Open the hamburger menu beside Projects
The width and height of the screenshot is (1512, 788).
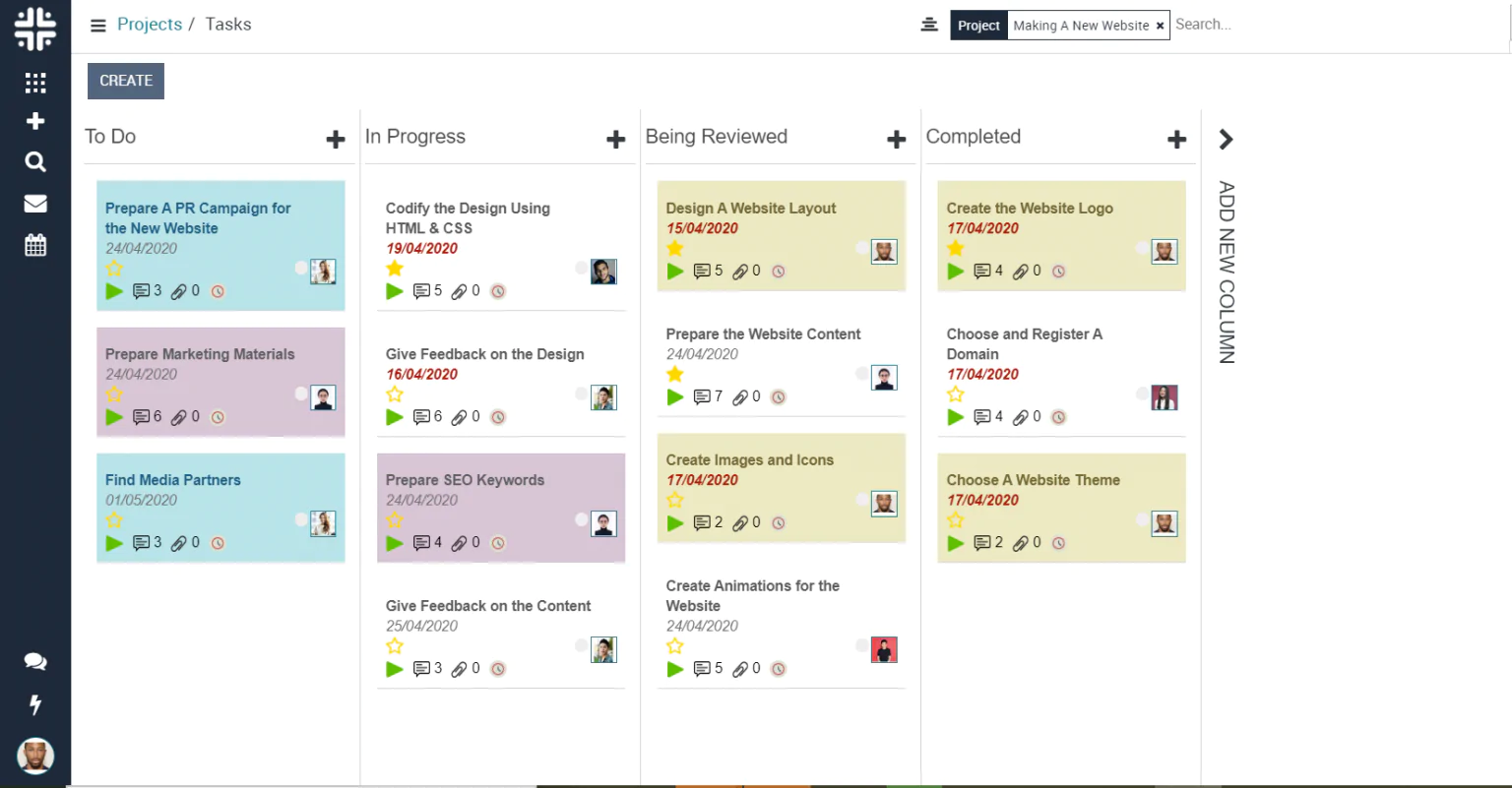98,26
